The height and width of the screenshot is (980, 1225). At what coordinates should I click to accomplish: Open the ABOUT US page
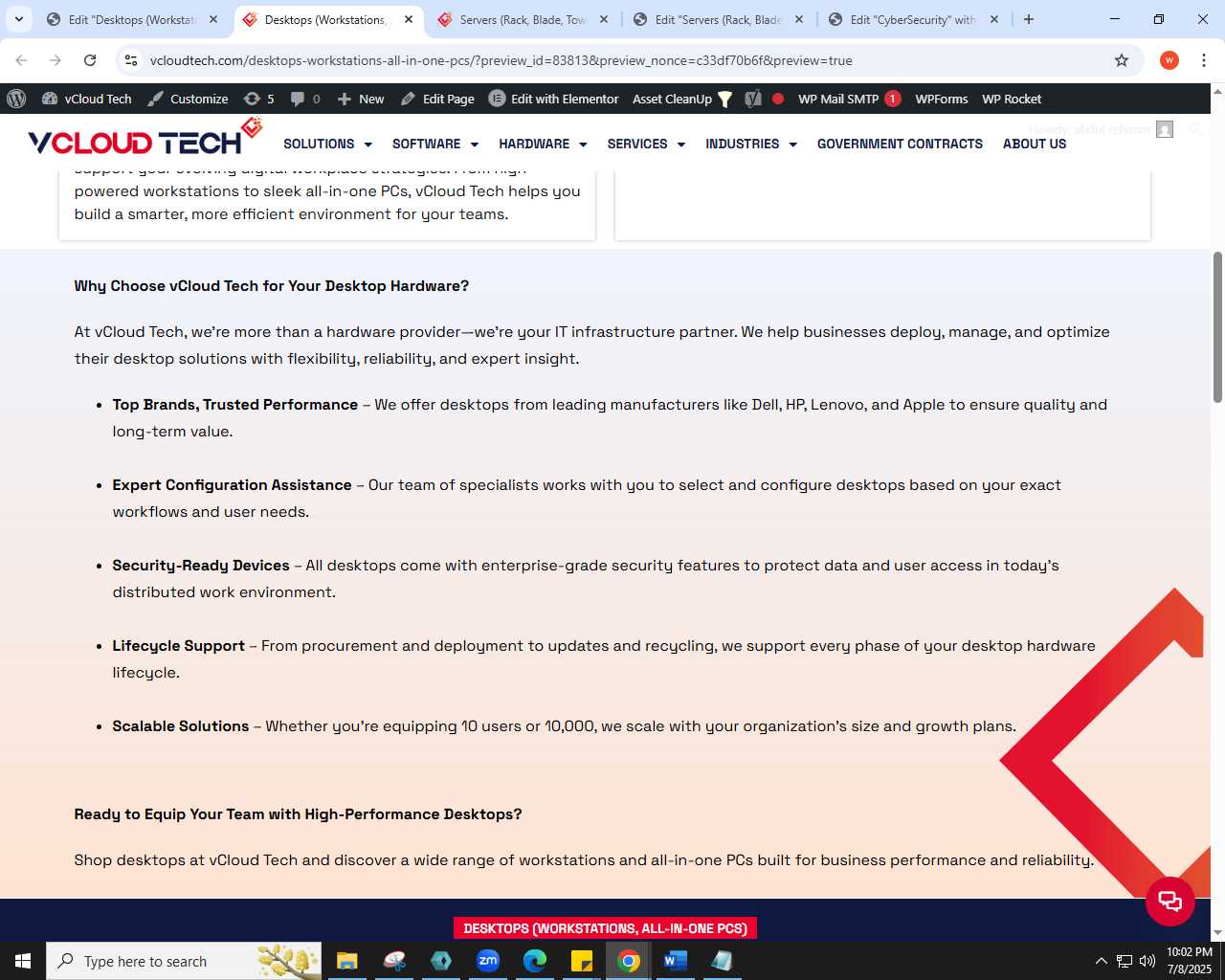[x=1035, y=144]
